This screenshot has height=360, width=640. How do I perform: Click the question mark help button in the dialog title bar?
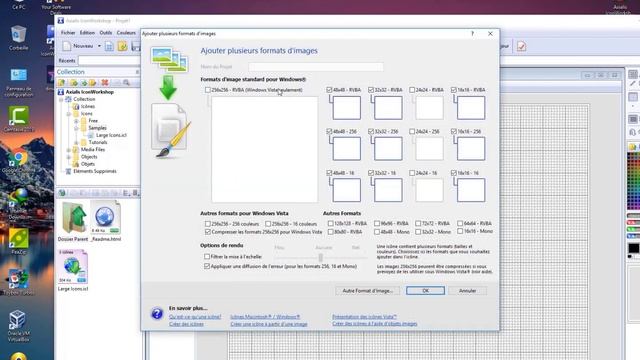click(x=473, y=33)
